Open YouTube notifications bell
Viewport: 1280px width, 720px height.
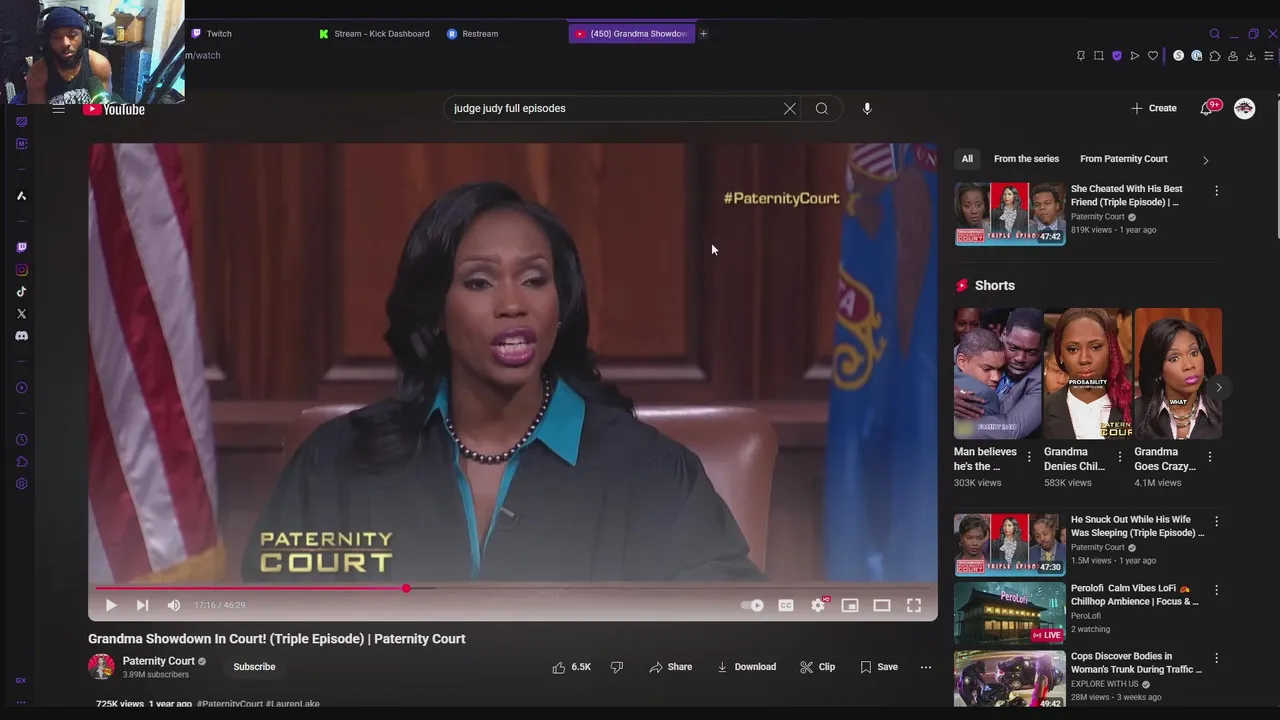(1207, 108)
